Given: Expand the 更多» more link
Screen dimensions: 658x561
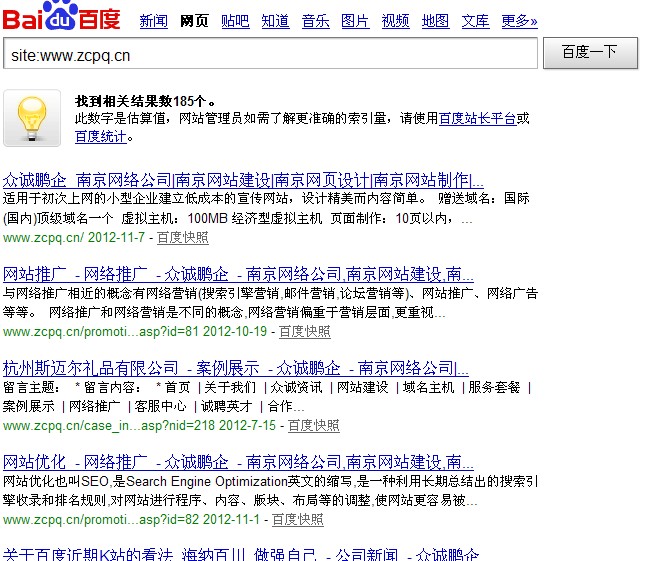Looking at the screenshot, I should (520, 21).
